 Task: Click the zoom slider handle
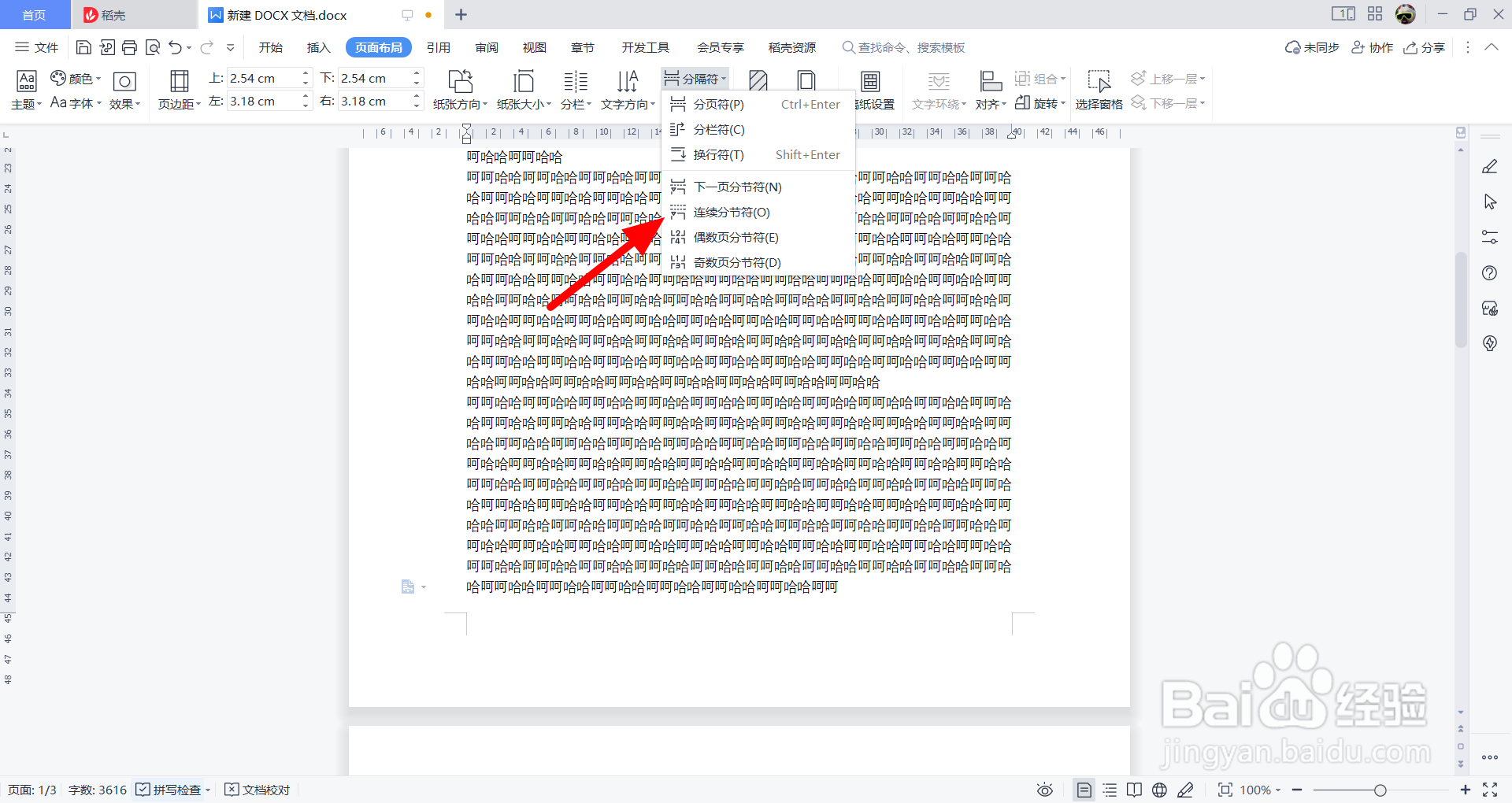[x=1380, y=790]
